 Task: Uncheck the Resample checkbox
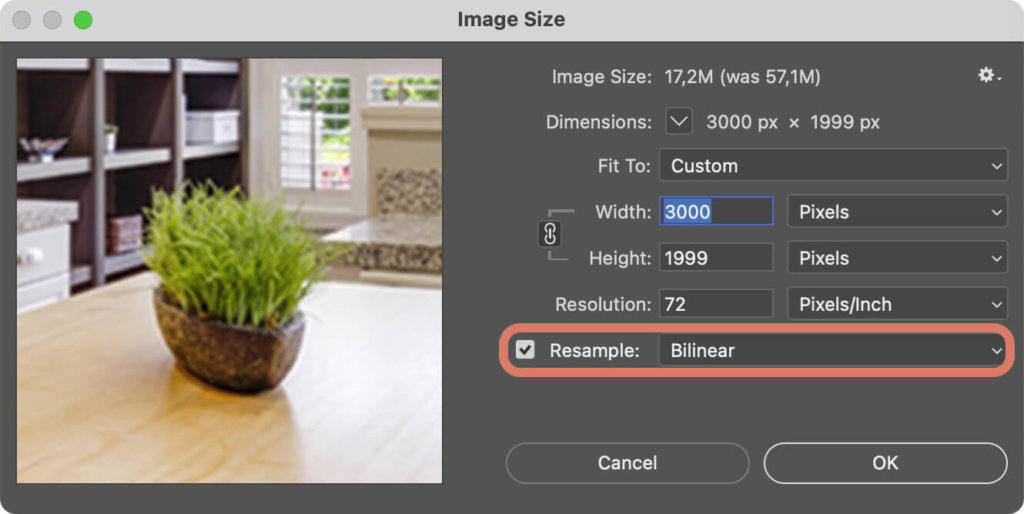(525, 350)
